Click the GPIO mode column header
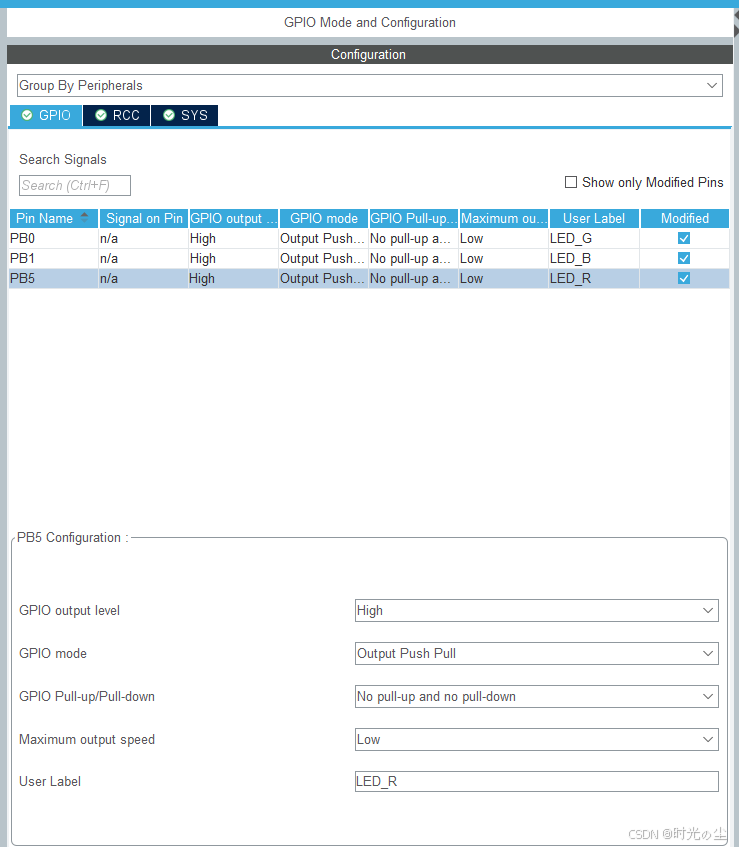 pyautogui.click(x=324, y=218)
